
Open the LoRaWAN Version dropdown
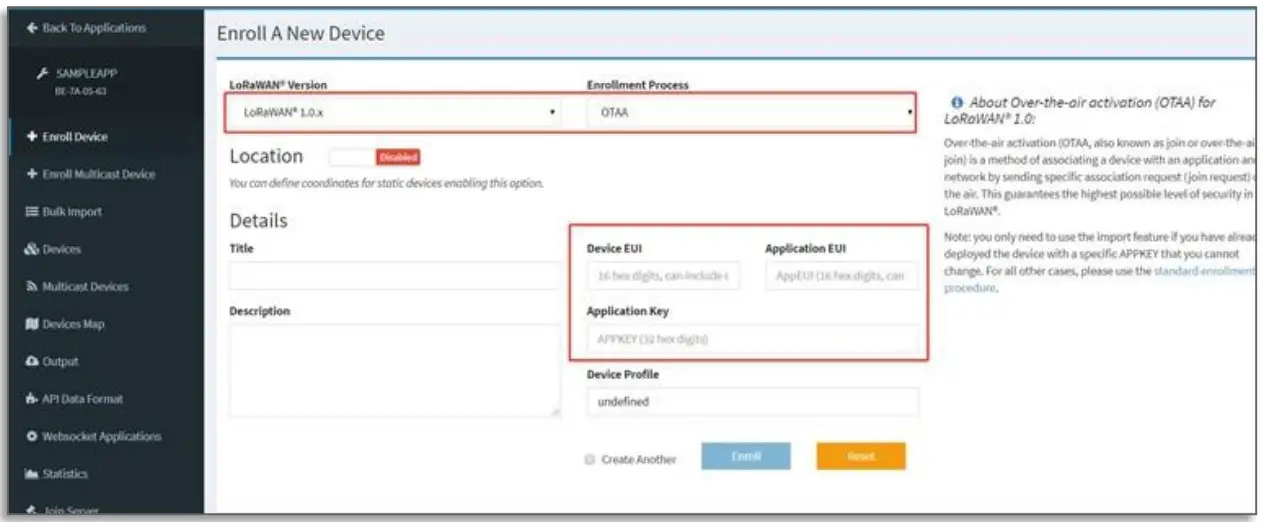(x=397, y=113)
